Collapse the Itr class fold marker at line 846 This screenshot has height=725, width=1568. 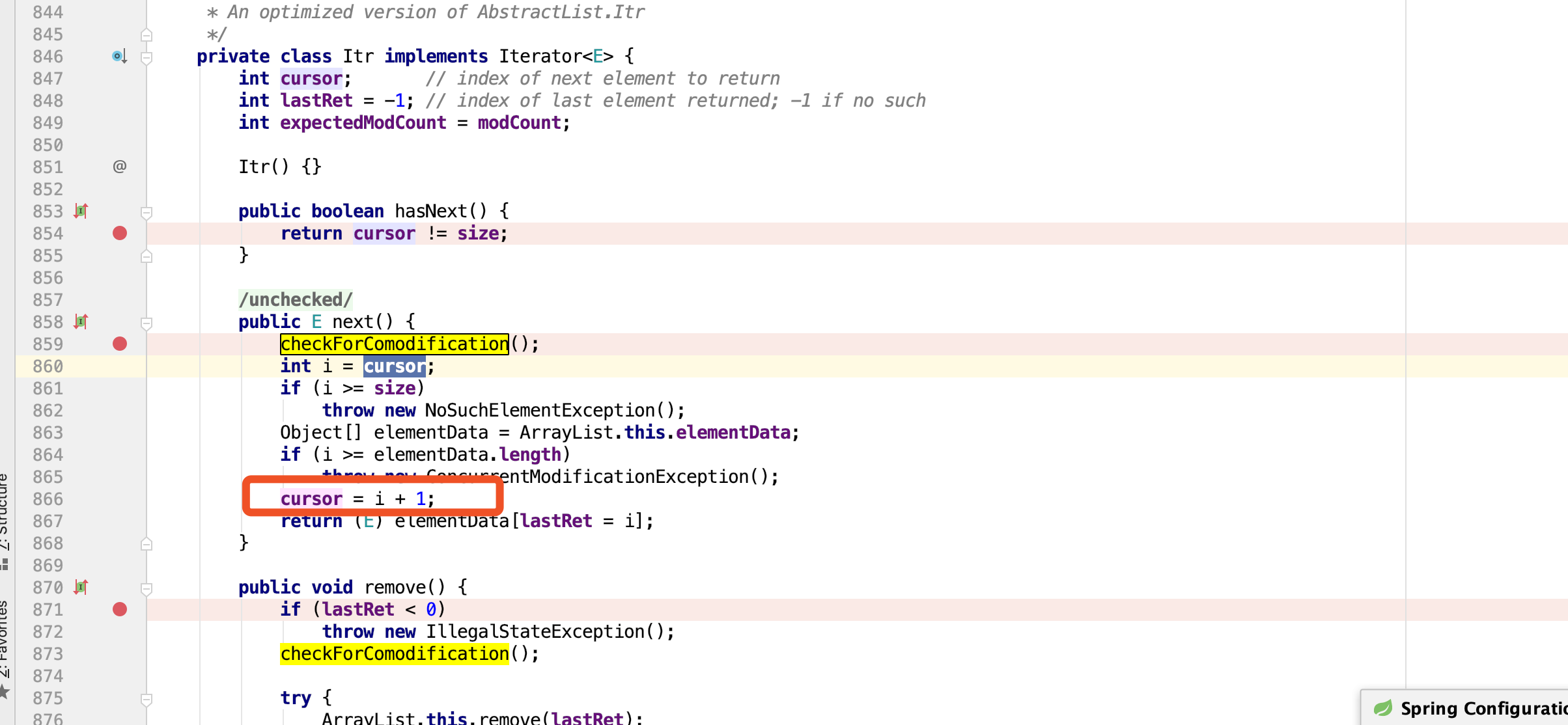coord(147,58)
